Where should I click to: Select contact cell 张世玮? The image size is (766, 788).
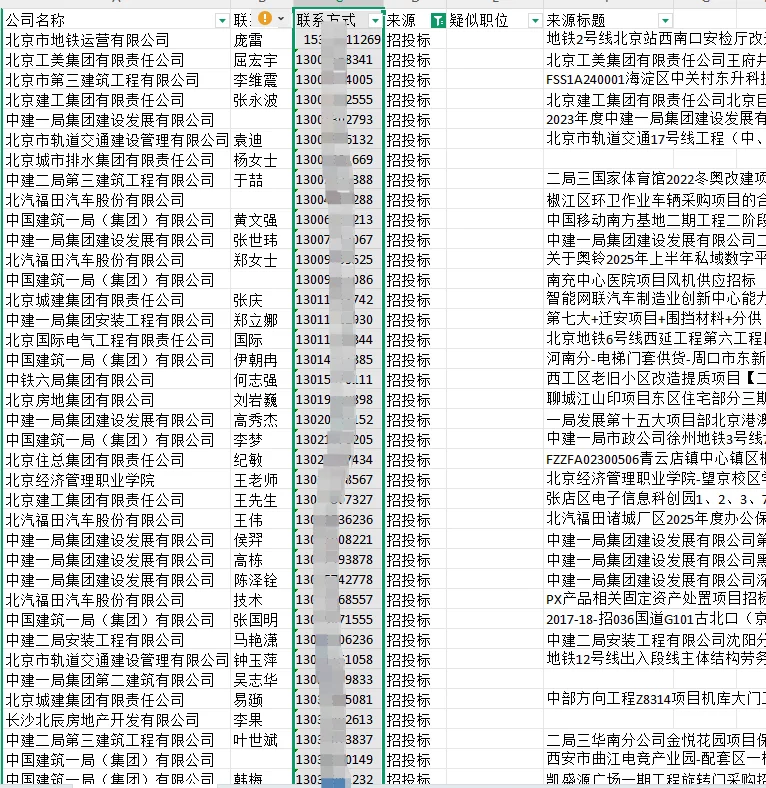point(261,240)
